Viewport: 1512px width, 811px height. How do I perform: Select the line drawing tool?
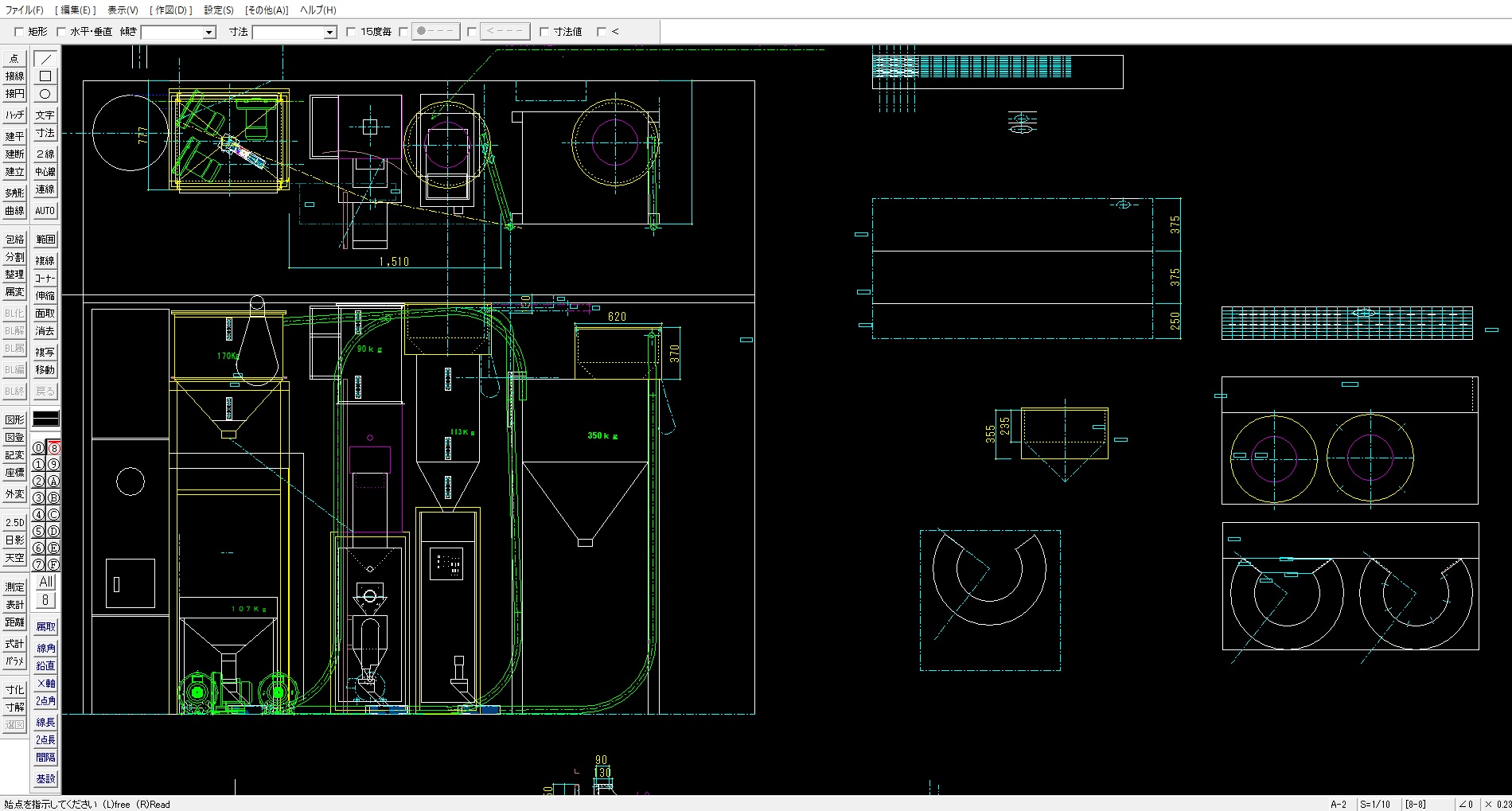click(45, 59)
